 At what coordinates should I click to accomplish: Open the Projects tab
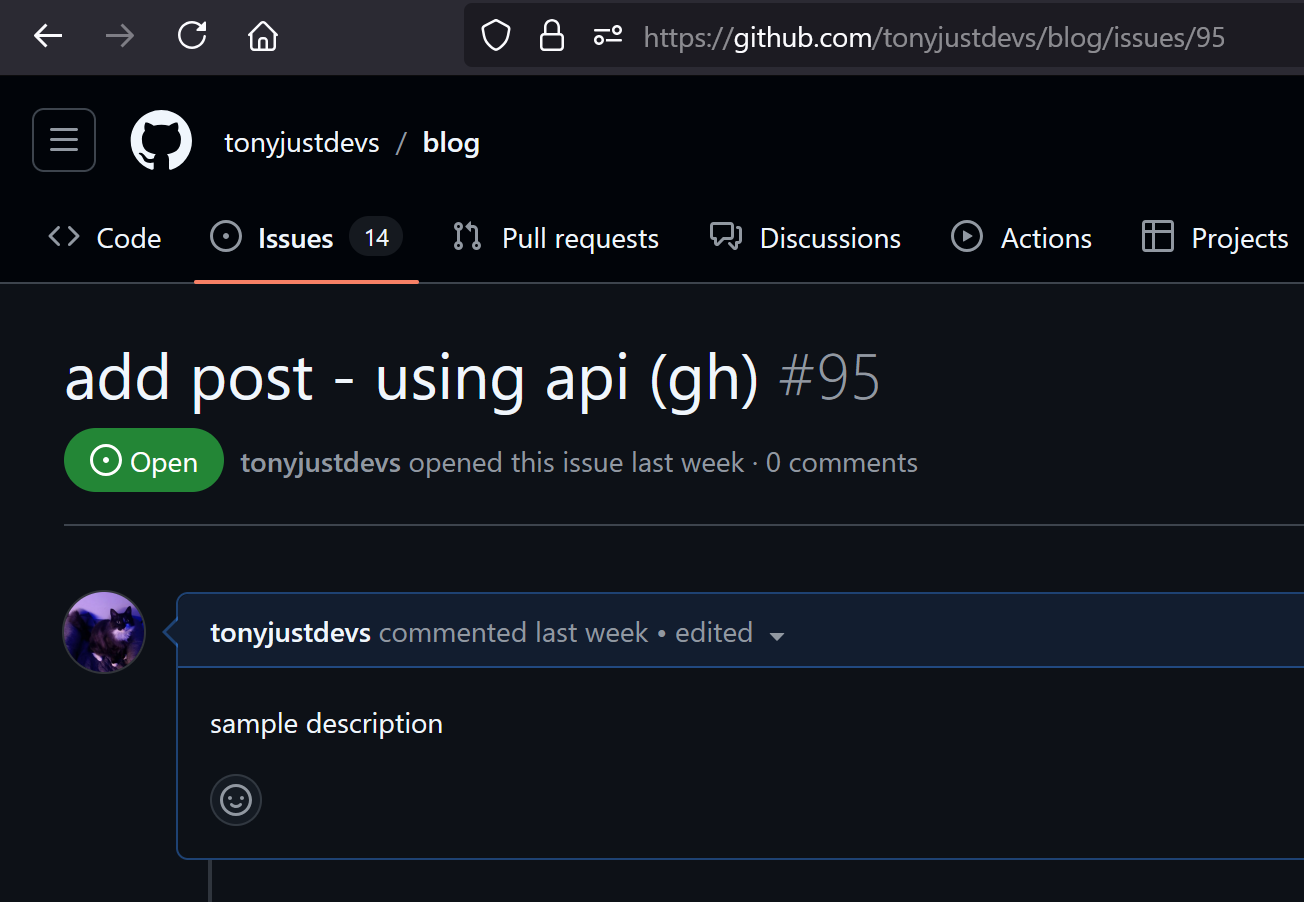click(x=1215, y=238)
